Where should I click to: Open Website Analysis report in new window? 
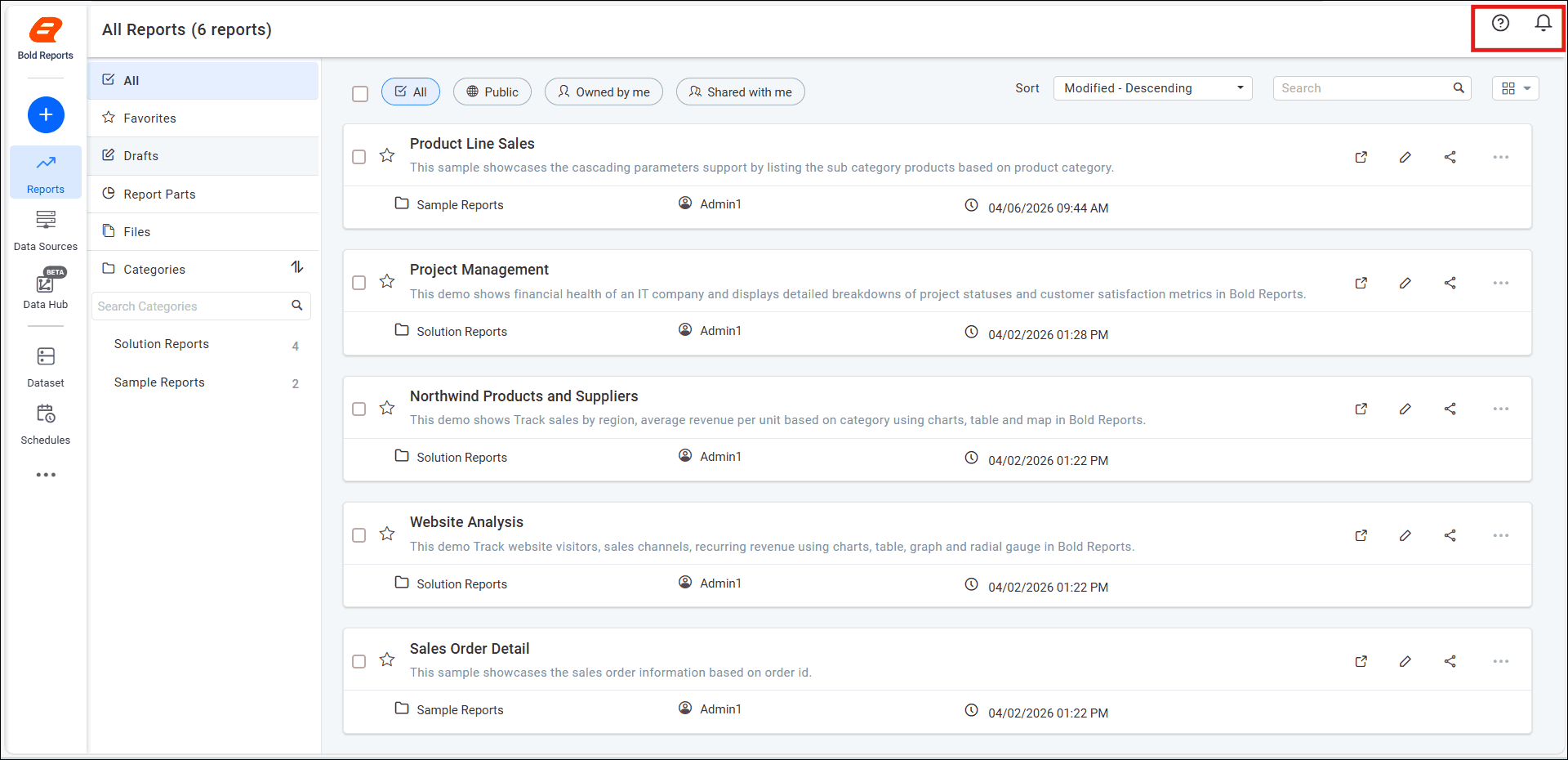tap(1361, 535)
